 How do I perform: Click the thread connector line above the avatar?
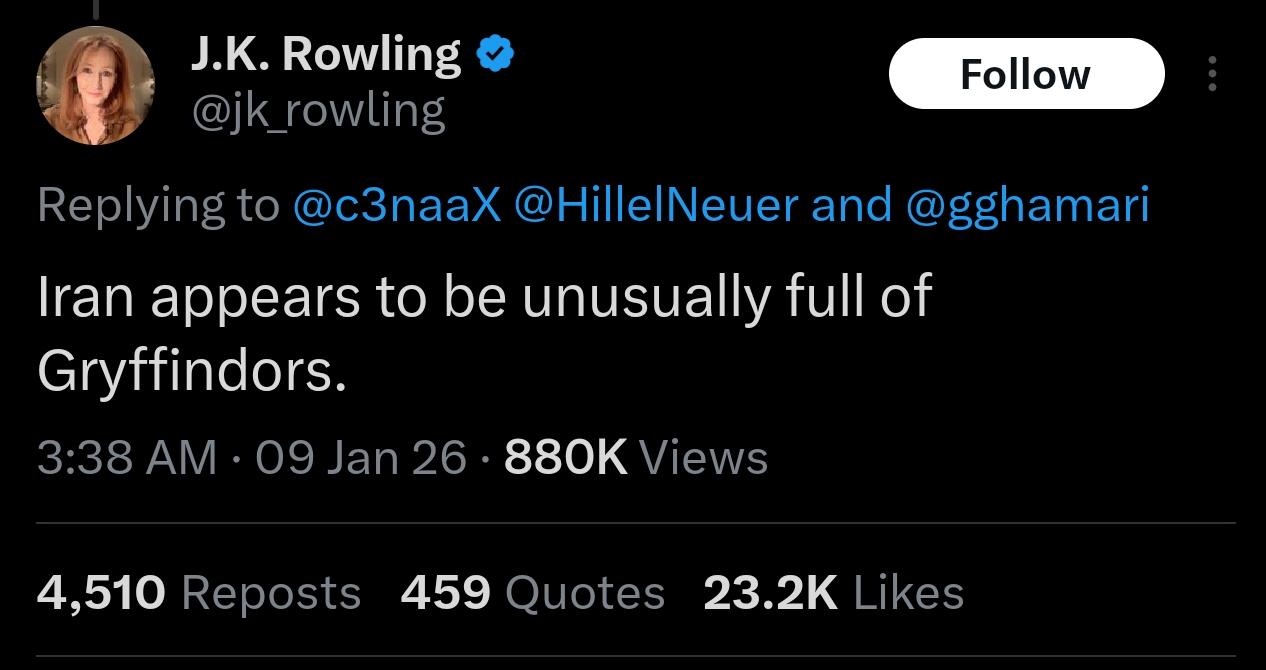tap(96, 8)
